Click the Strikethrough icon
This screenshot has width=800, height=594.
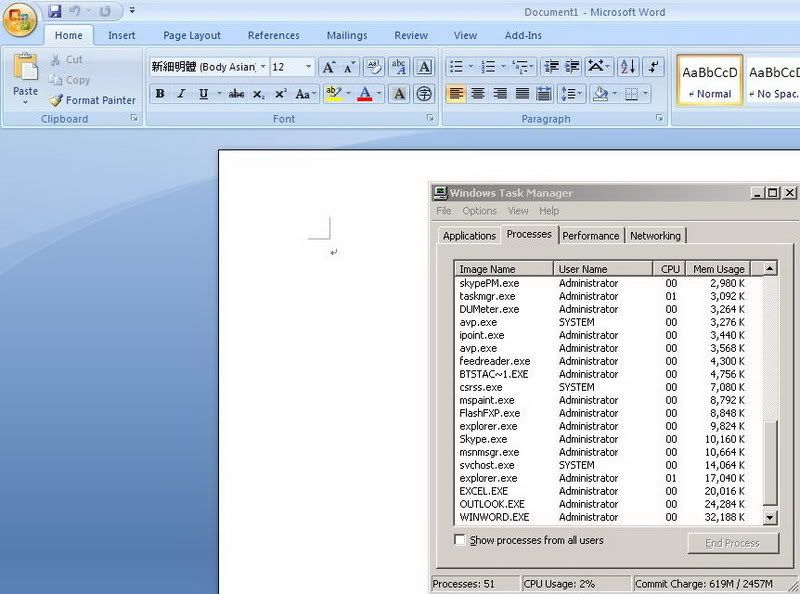(x=236, y=94)
